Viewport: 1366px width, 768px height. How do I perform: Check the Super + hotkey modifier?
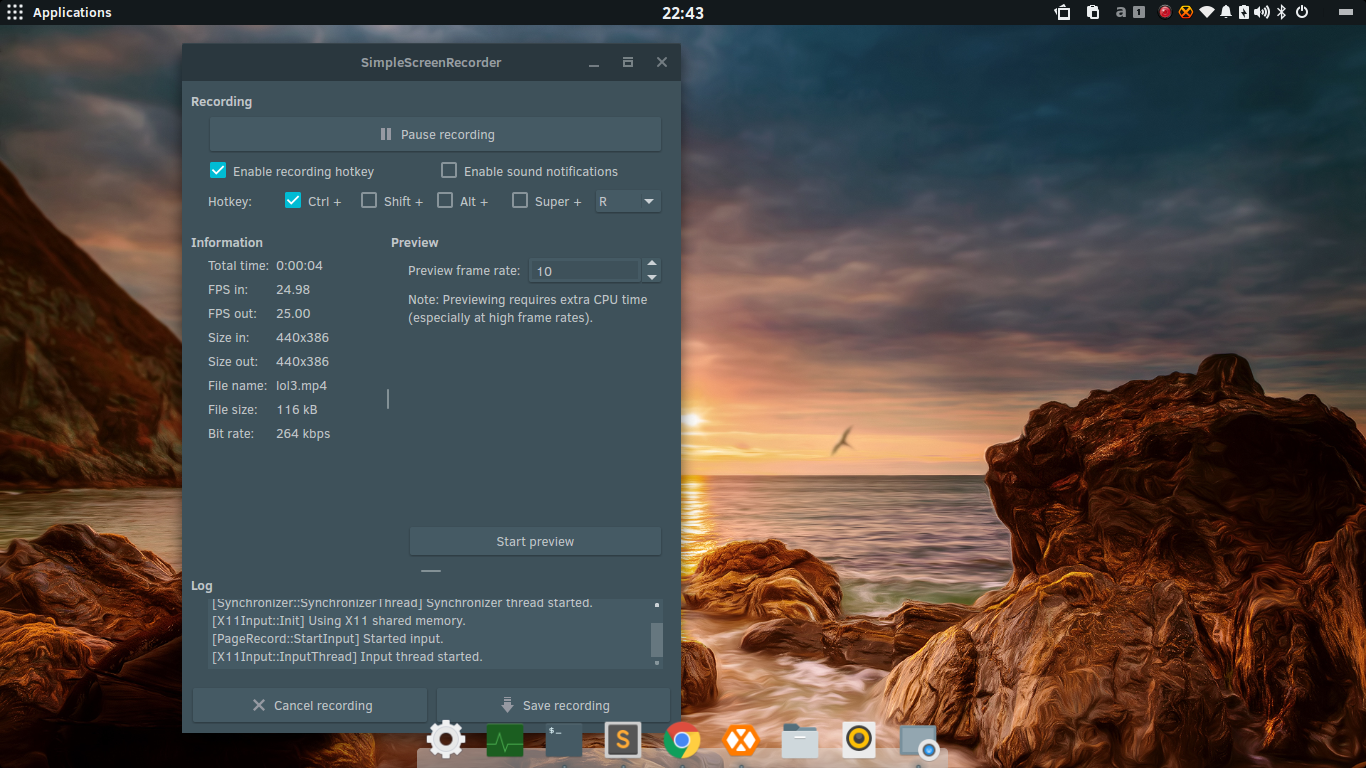pyautogui.click(x=520, y=200)
